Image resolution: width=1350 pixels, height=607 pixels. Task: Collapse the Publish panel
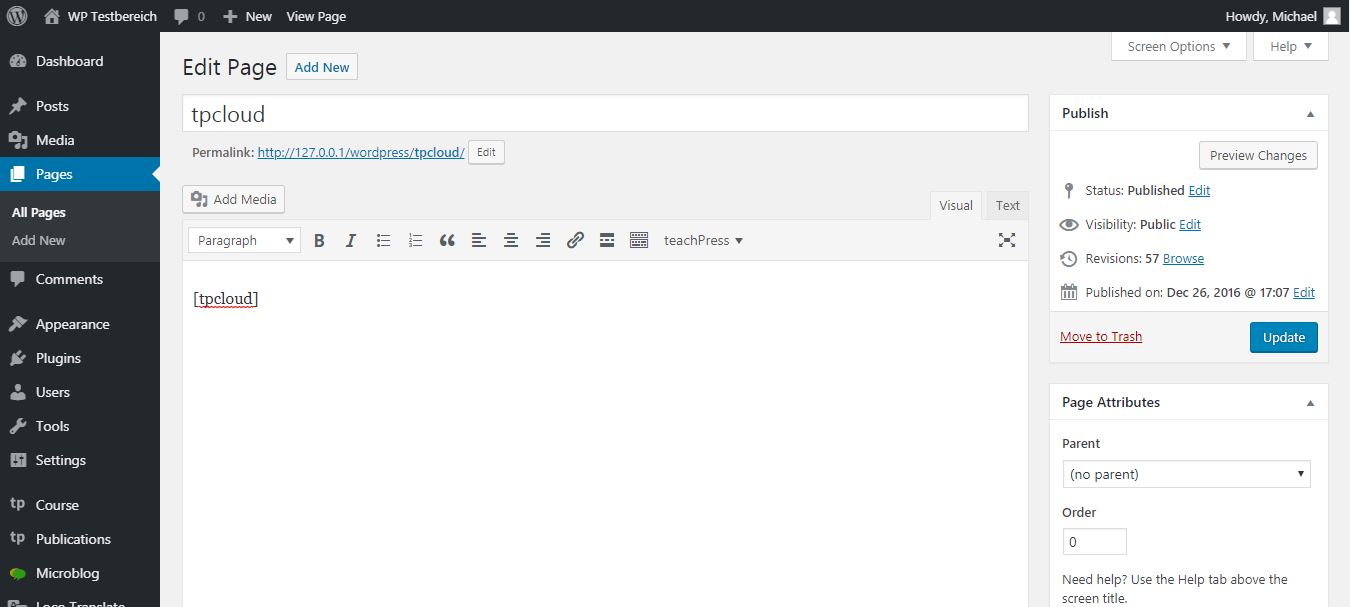click(1310, 113)
